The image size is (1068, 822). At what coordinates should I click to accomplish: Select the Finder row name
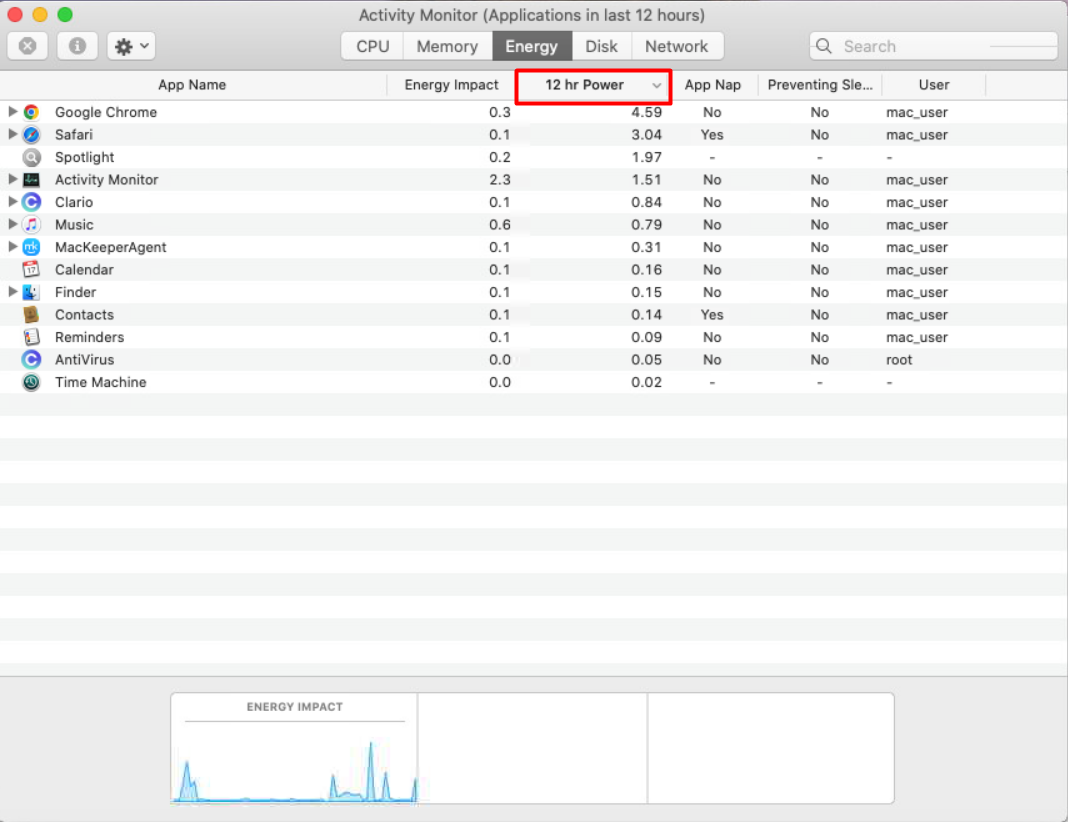pyautogui.click(x=76, y=292)
